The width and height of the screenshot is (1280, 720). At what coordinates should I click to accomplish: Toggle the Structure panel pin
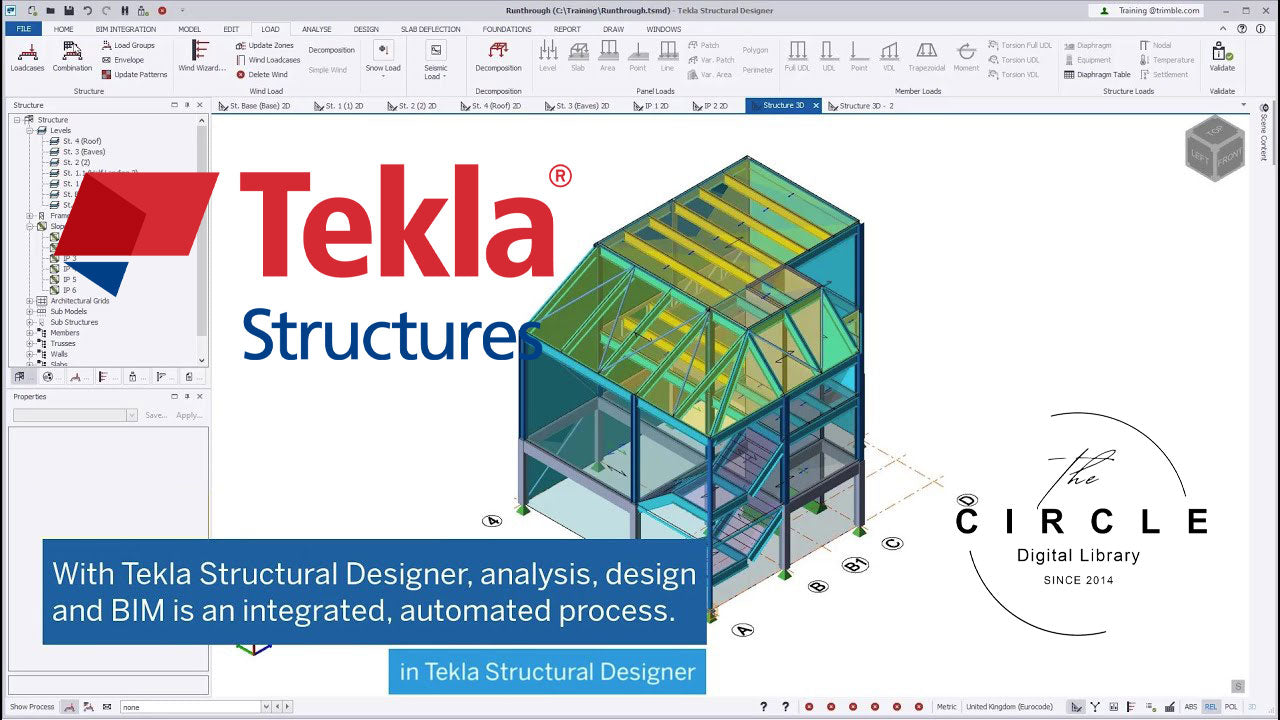click(187, 105)
